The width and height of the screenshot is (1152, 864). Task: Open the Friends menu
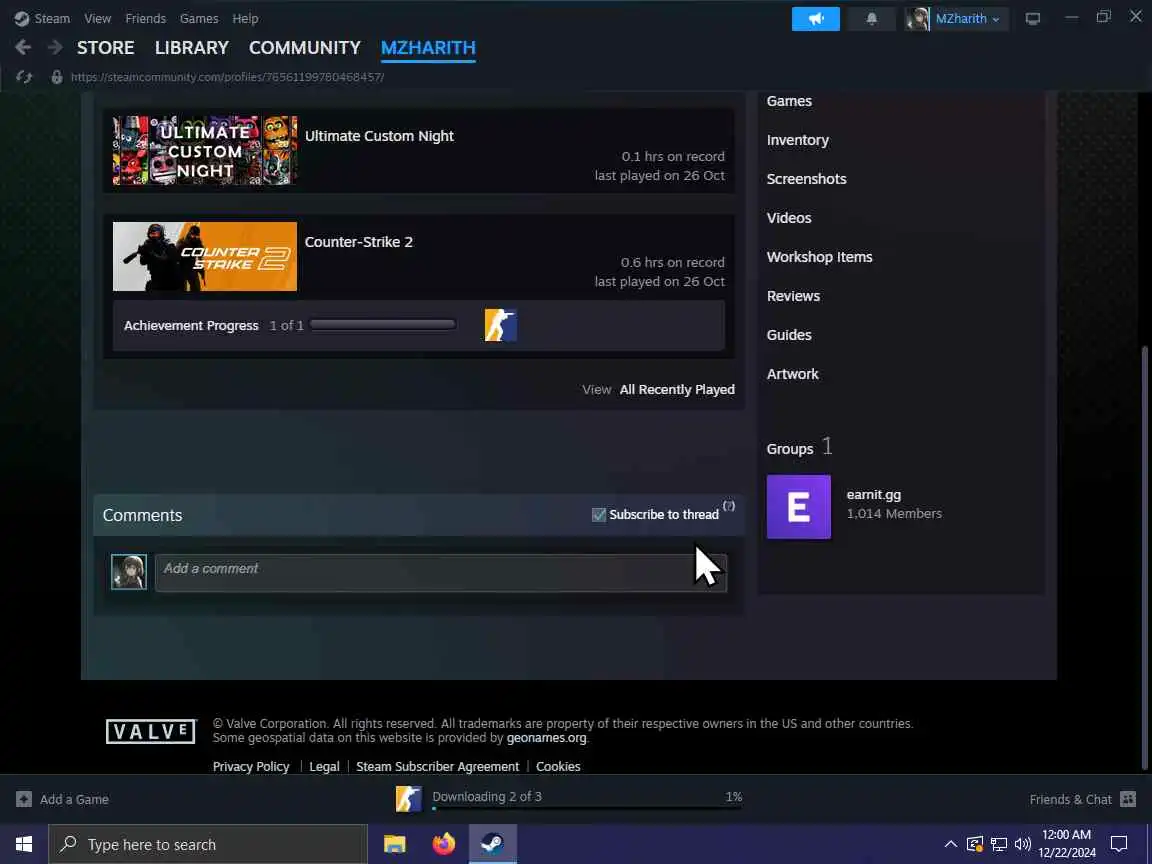click(x=145, y=18)
